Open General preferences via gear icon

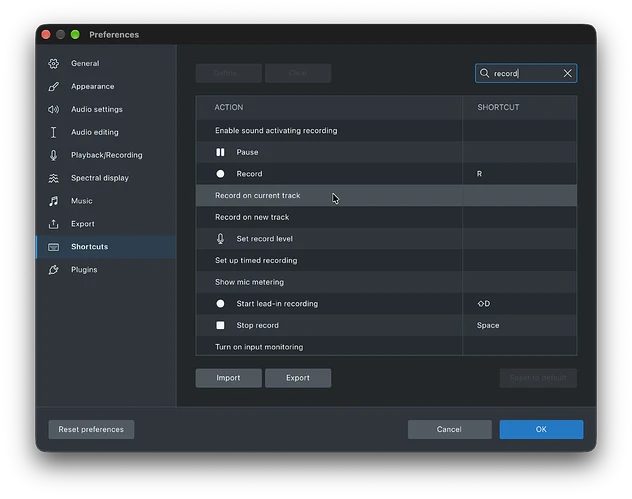(x=54, y=64)
